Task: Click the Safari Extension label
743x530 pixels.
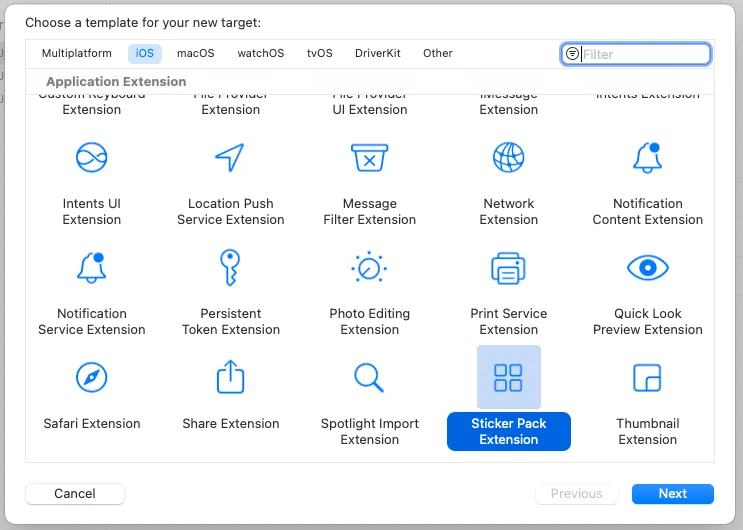Action: point(91,423)
